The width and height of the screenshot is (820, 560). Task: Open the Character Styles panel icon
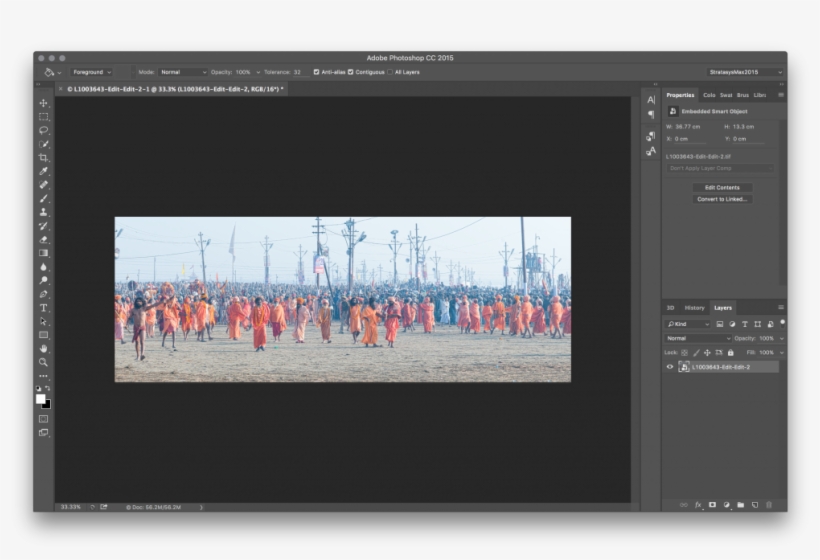(651, 151)
